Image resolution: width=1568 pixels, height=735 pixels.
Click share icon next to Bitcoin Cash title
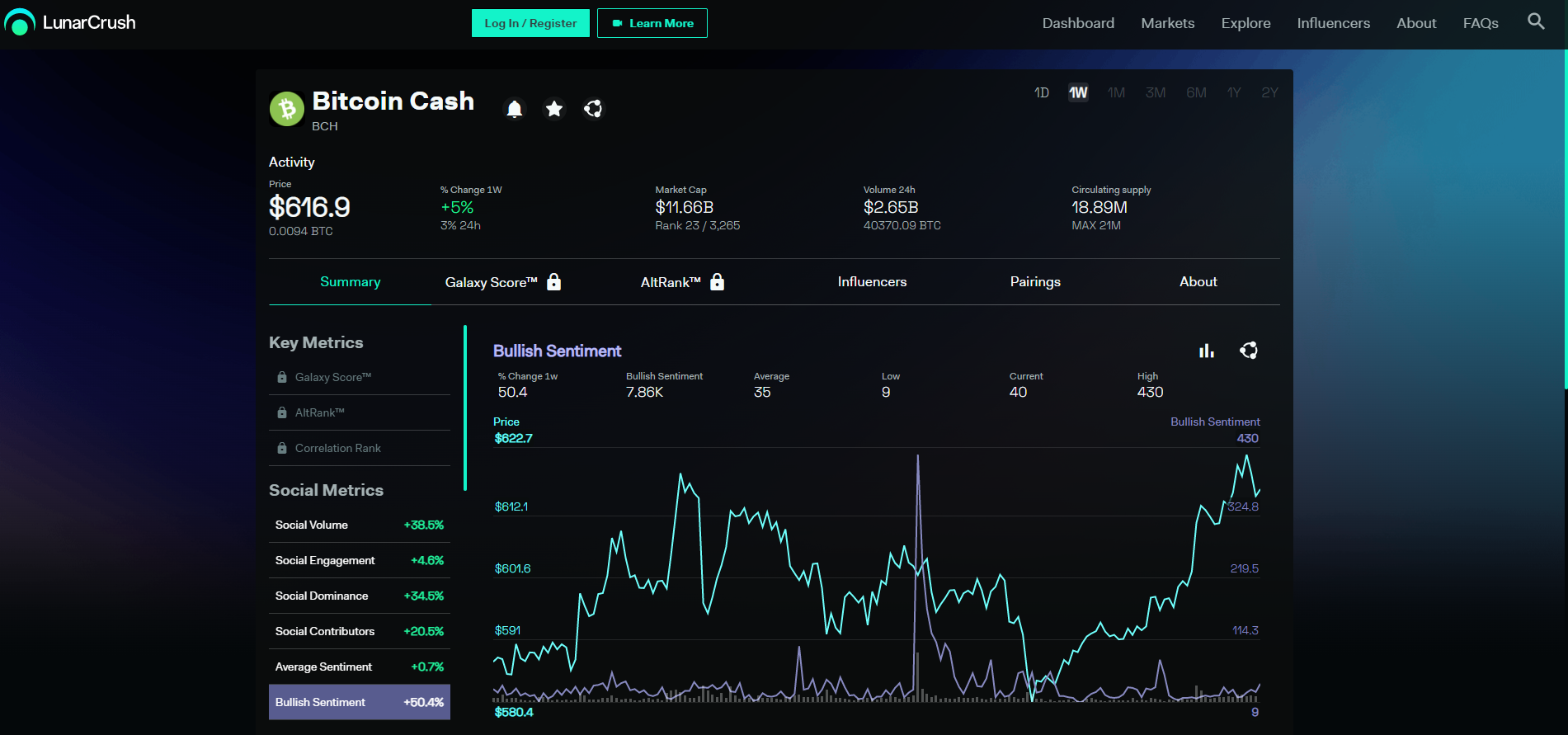coord(593,109)
